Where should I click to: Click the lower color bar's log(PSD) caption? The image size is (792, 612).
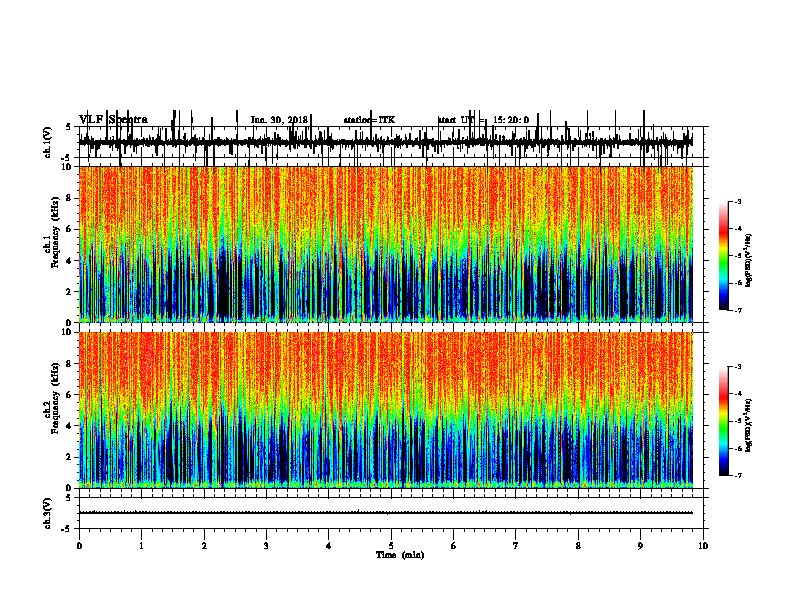pyautogui.click(x=749, y=426)
